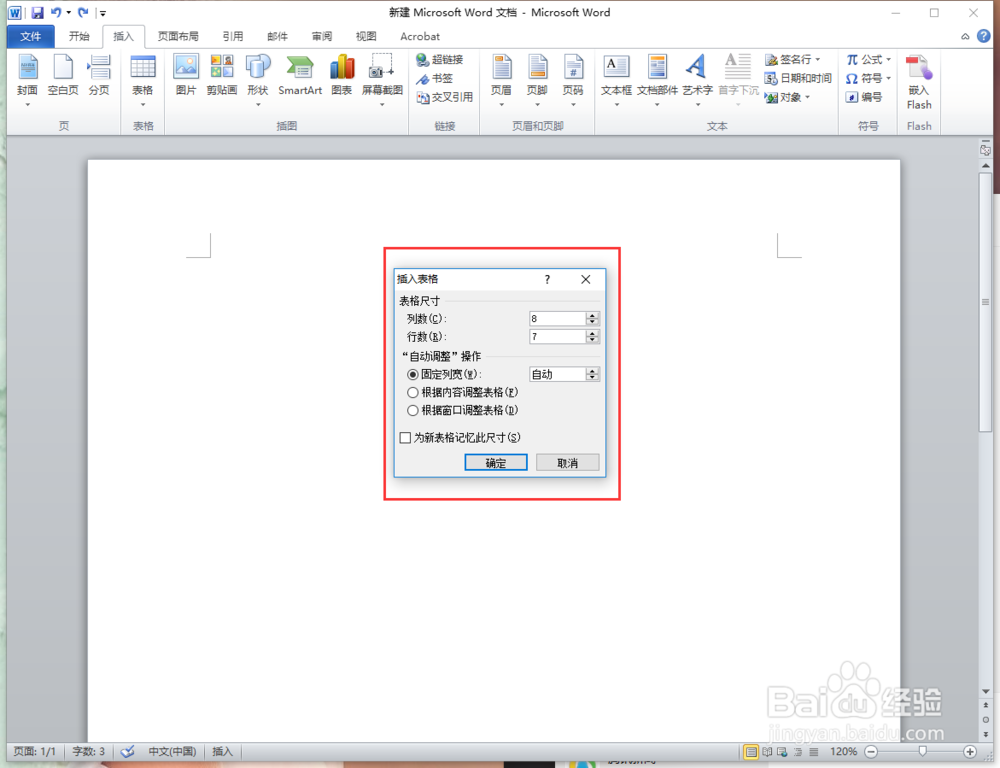Open the Footer (页脚) menu
Image resolution: width=1000 pixels, height=768 pixels.
pos(537,80)
